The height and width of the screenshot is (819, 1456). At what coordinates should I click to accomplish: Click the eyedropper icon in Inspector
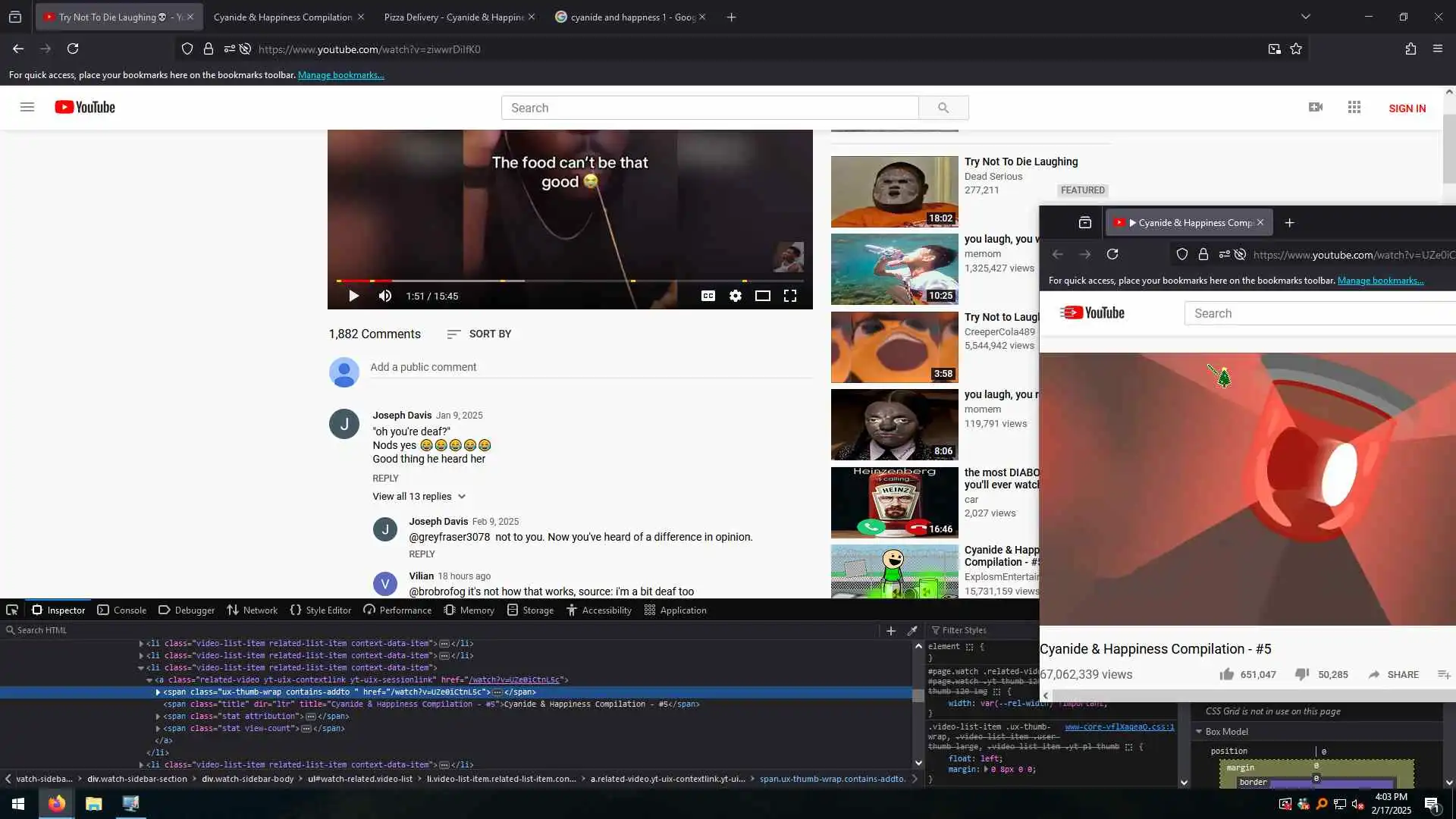point(912,630)
